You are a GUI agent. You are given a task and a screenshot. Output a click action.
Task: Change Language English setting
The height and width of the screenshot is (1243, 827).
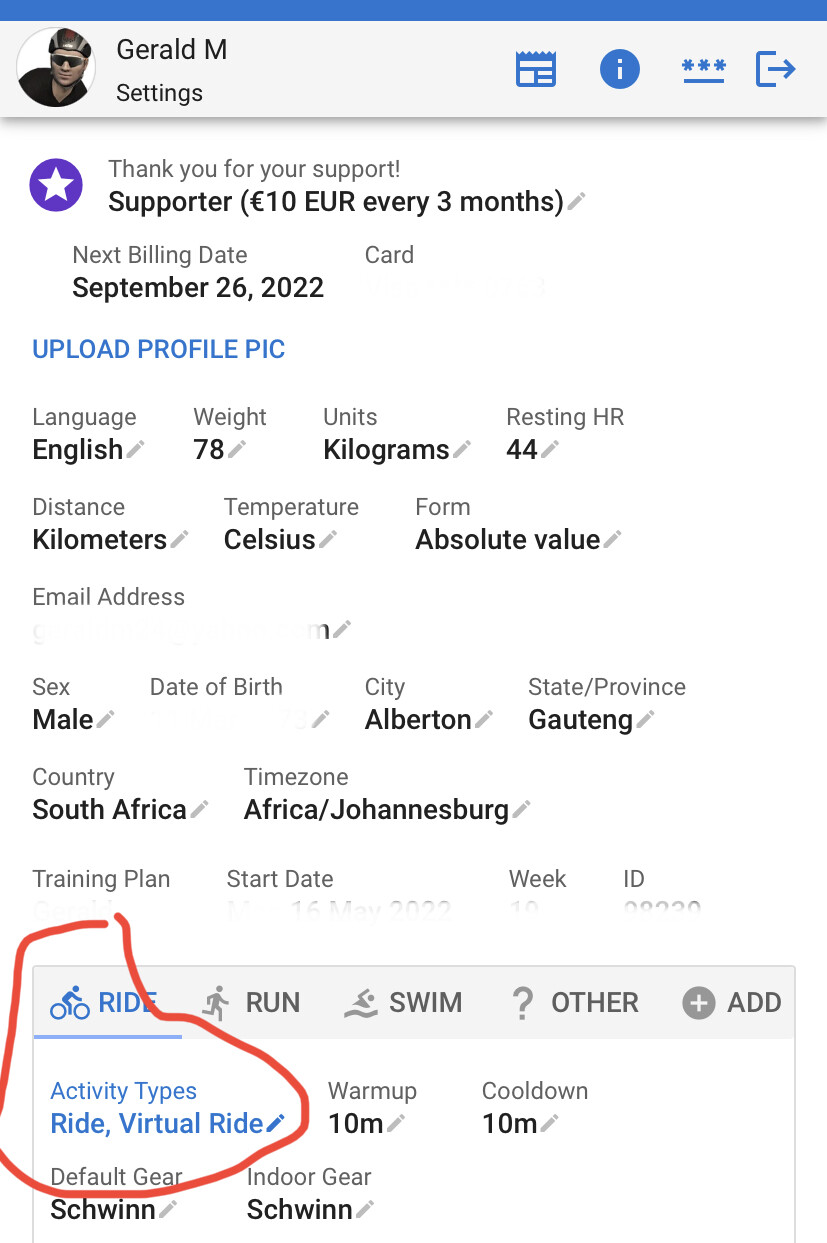pyautogui.click(x=88, y=450)
